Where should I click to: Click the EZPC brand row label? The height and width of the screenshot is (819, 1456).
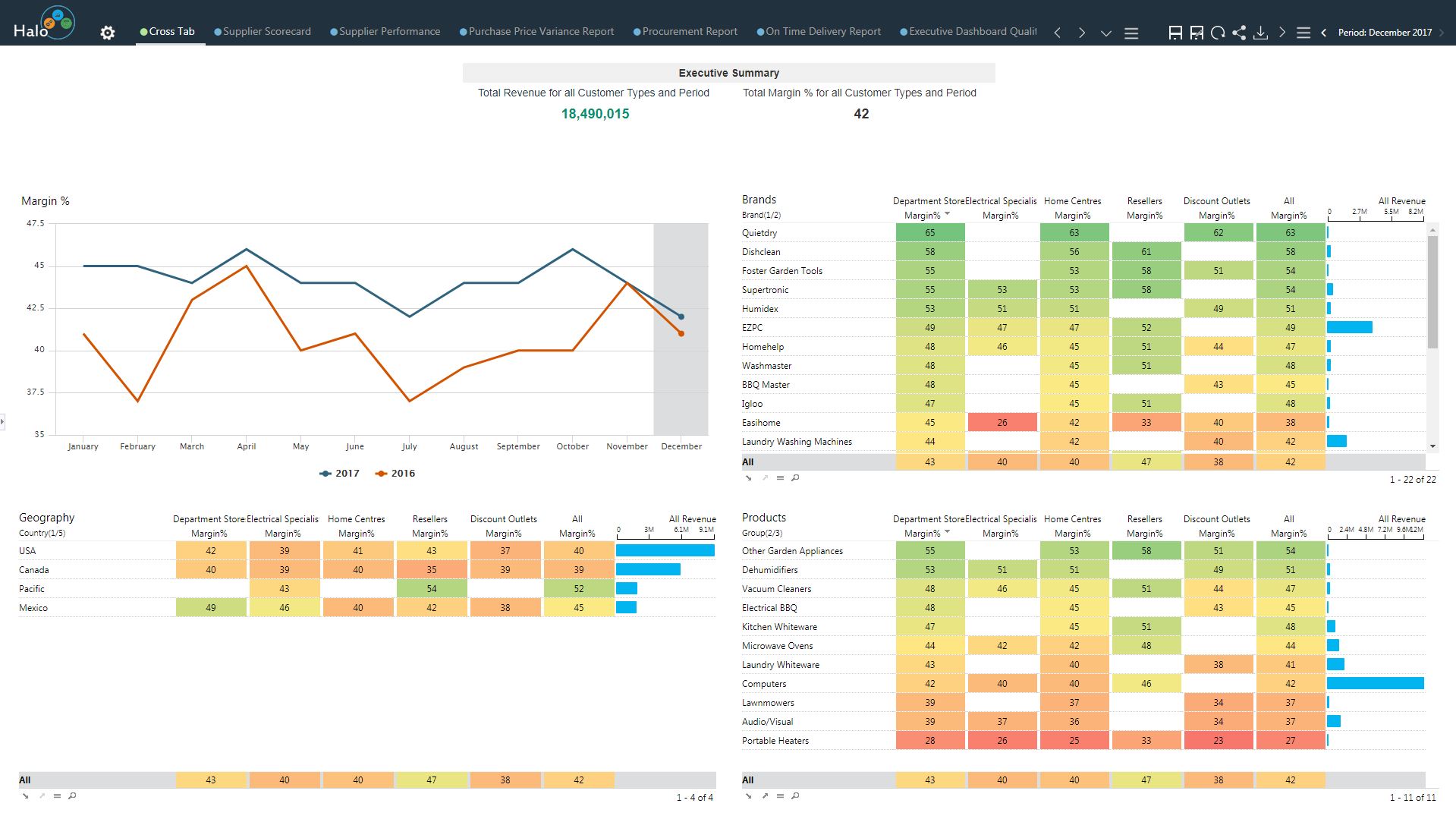(752, 328)
